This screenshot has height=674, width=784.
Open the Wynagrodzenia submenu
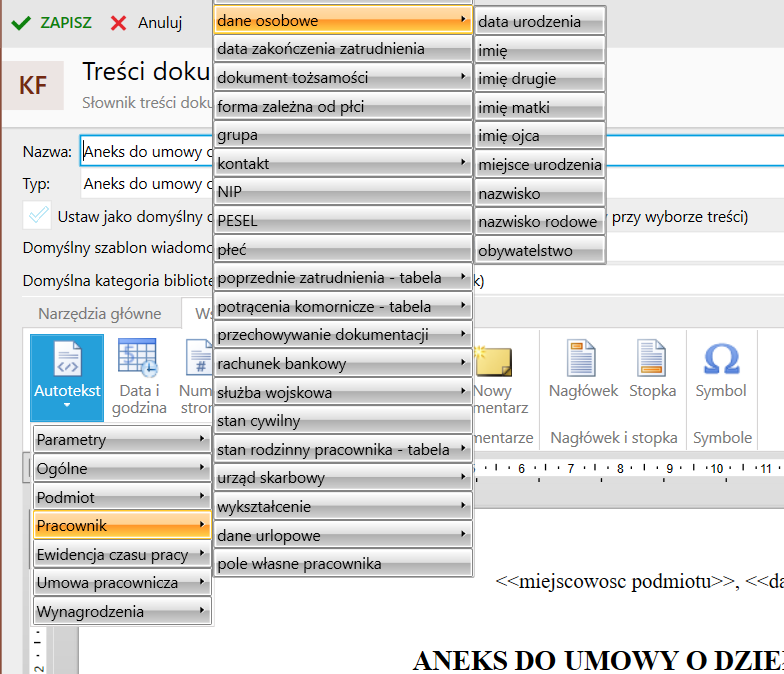(x=122, y=611)
